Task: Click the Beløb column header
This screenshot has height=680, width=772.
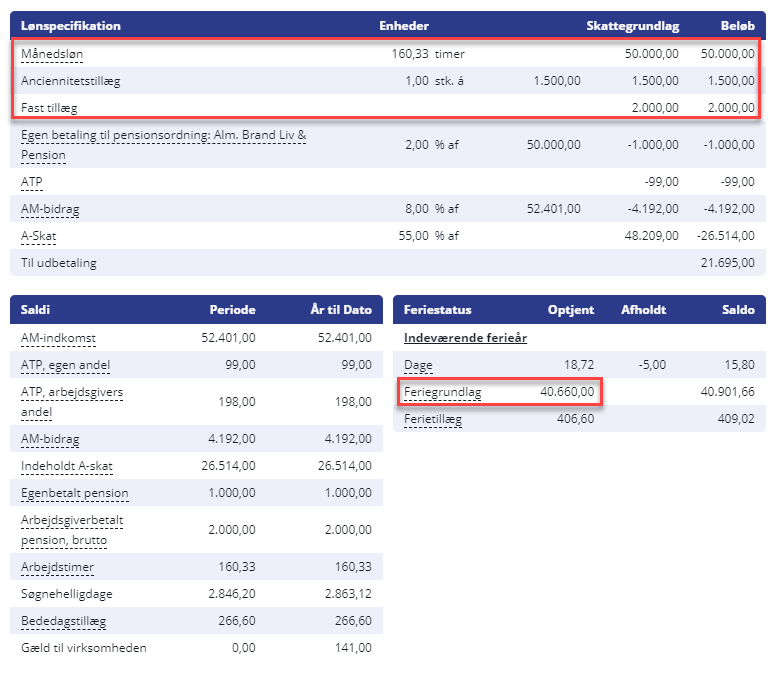Action: click(738, 26)
